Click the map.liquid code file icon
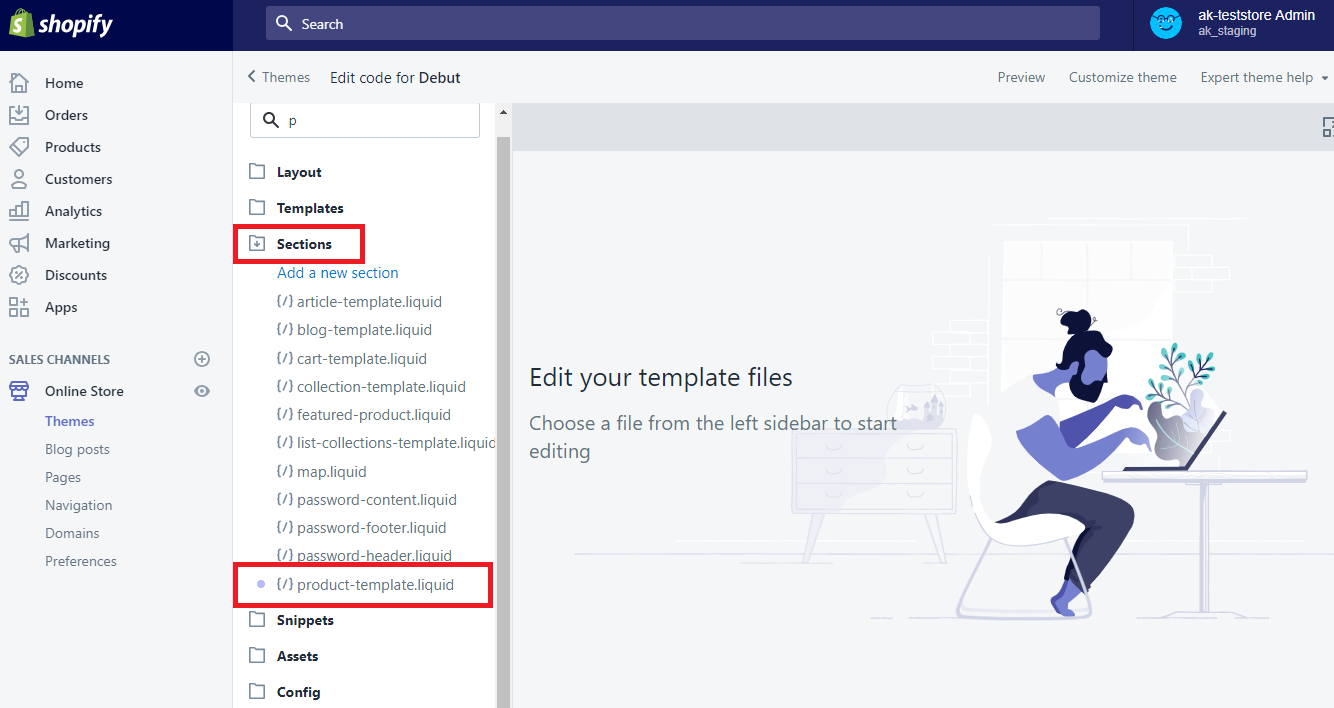The width and height of the screenshot is (1334, 708). click(x=285, y=471)
